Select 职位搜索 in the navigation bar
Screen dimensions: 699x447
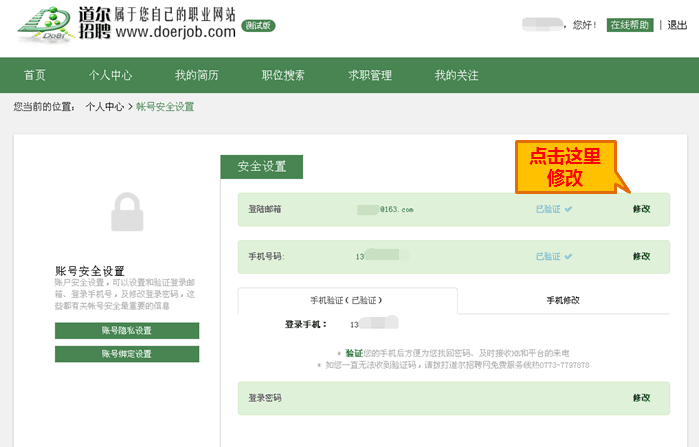tap(283, 75)
